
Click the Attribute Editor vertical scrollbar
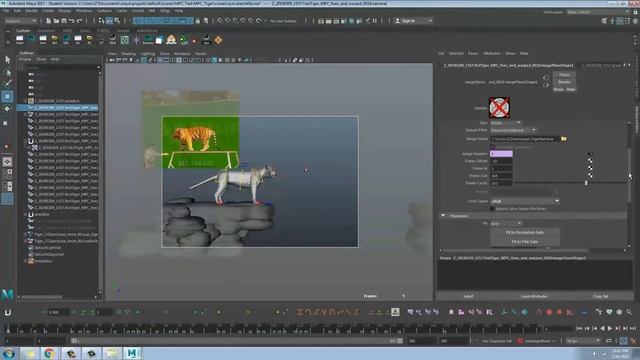tap(629, 176)
